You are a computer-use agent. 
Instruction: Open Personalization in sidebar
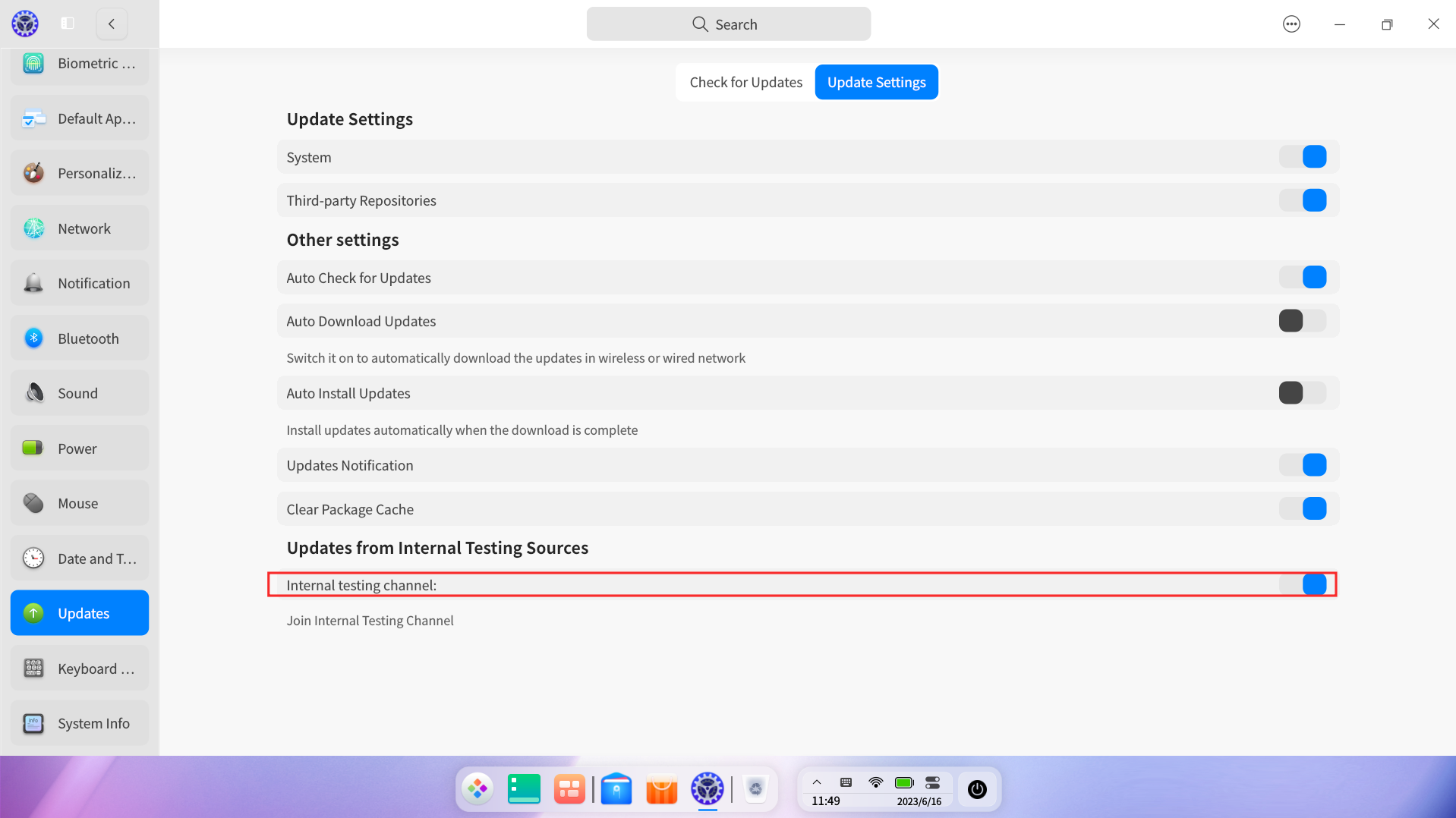tap(80, 173)
